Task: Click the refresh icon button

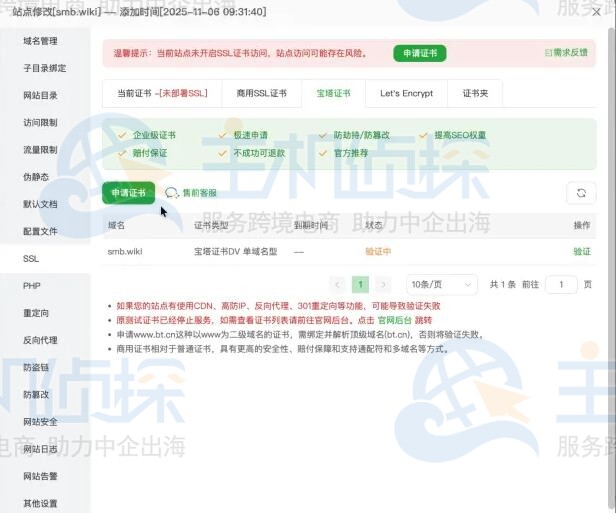Action: 581,193
